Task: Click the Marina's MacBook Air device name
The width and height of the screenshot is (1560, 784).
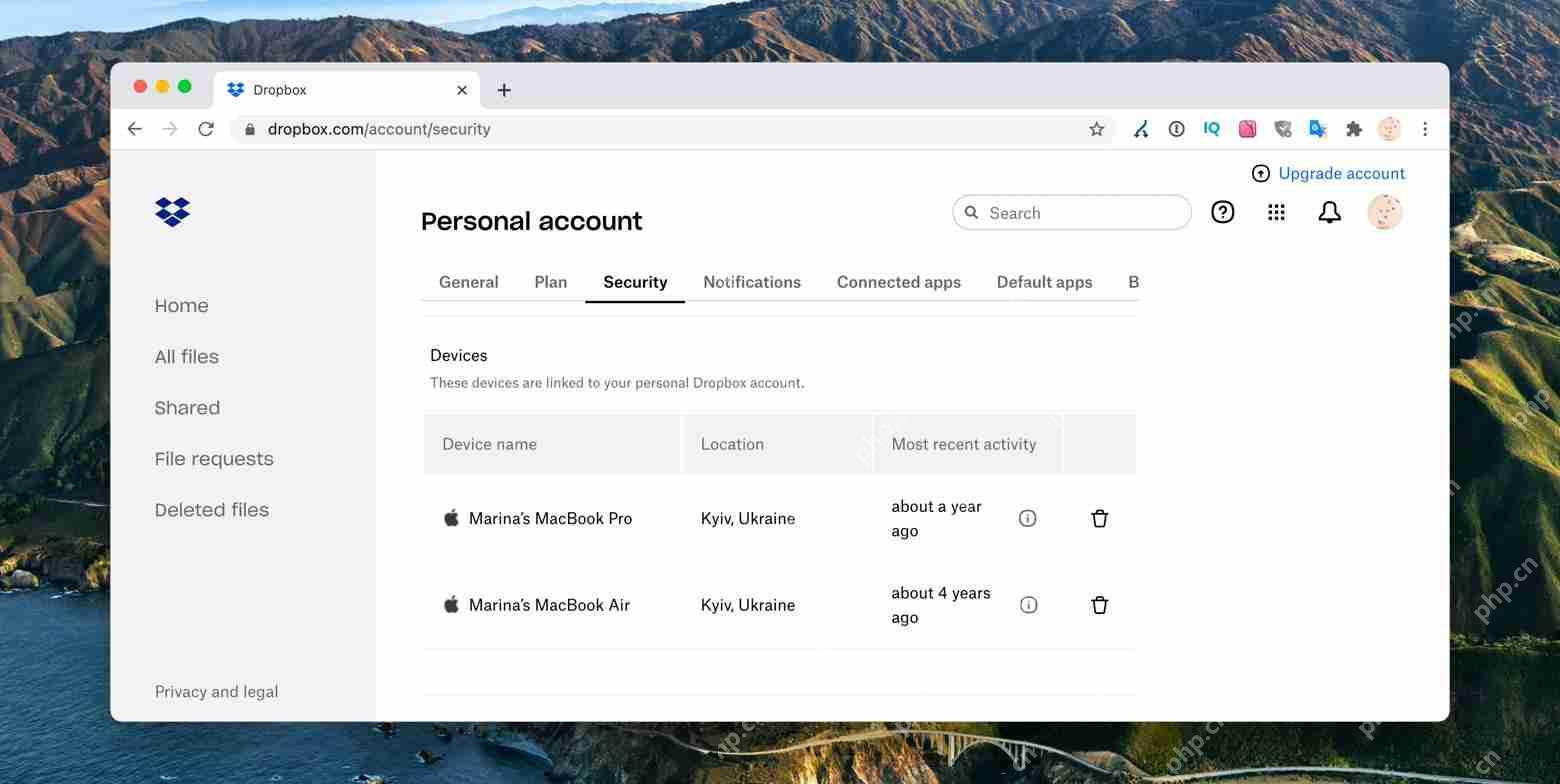Action: (549, 605)
